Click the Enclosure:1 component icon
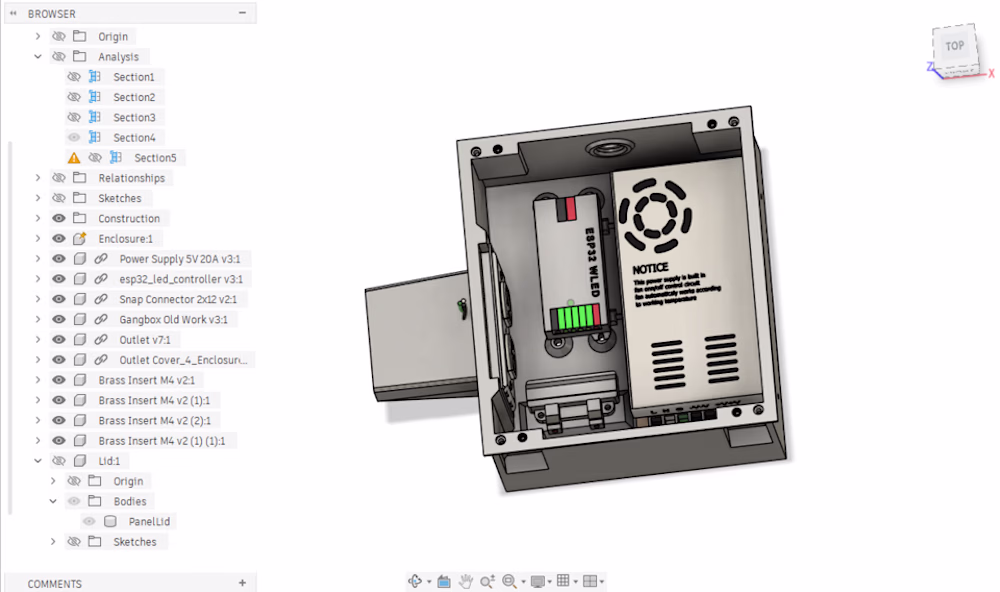This screenshot has height=592, width=1000. (x=80, y=239)
